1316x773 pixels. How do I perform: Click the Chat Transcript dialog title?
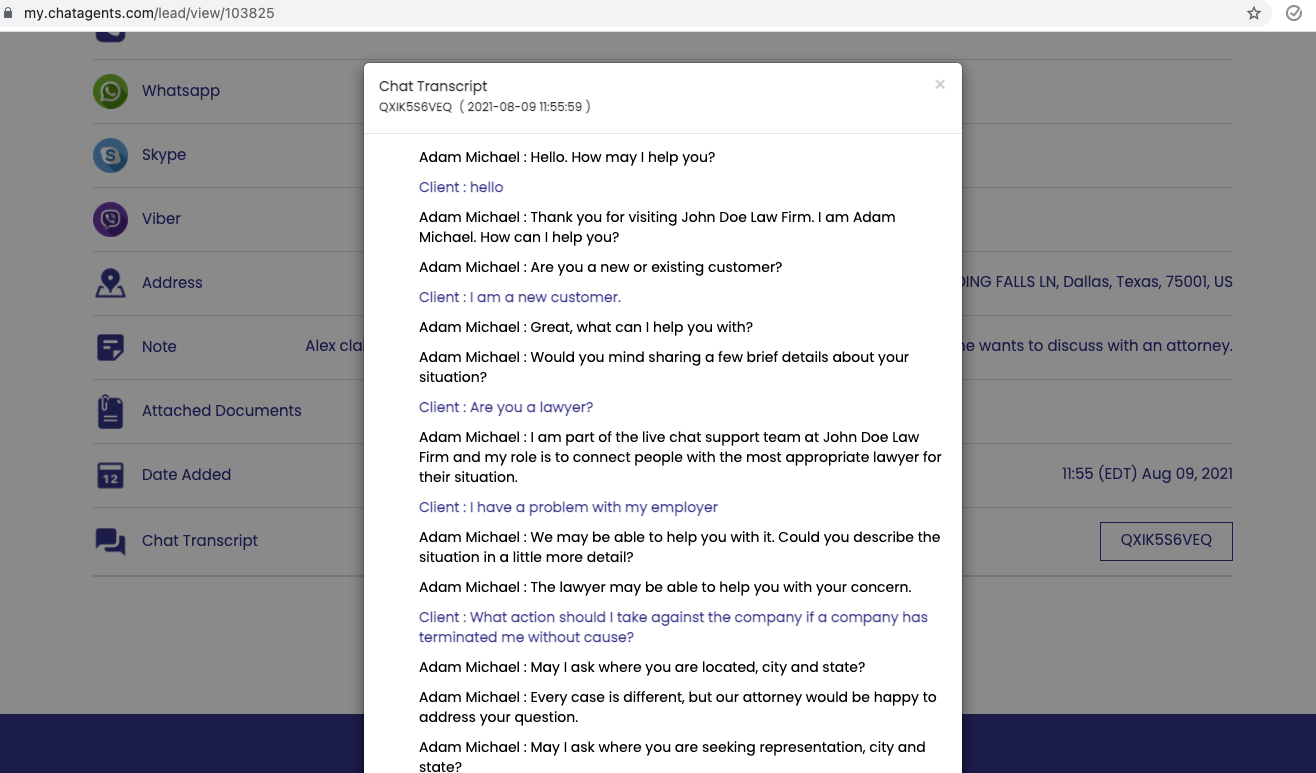pyautogui.click(x=433, y=86)
